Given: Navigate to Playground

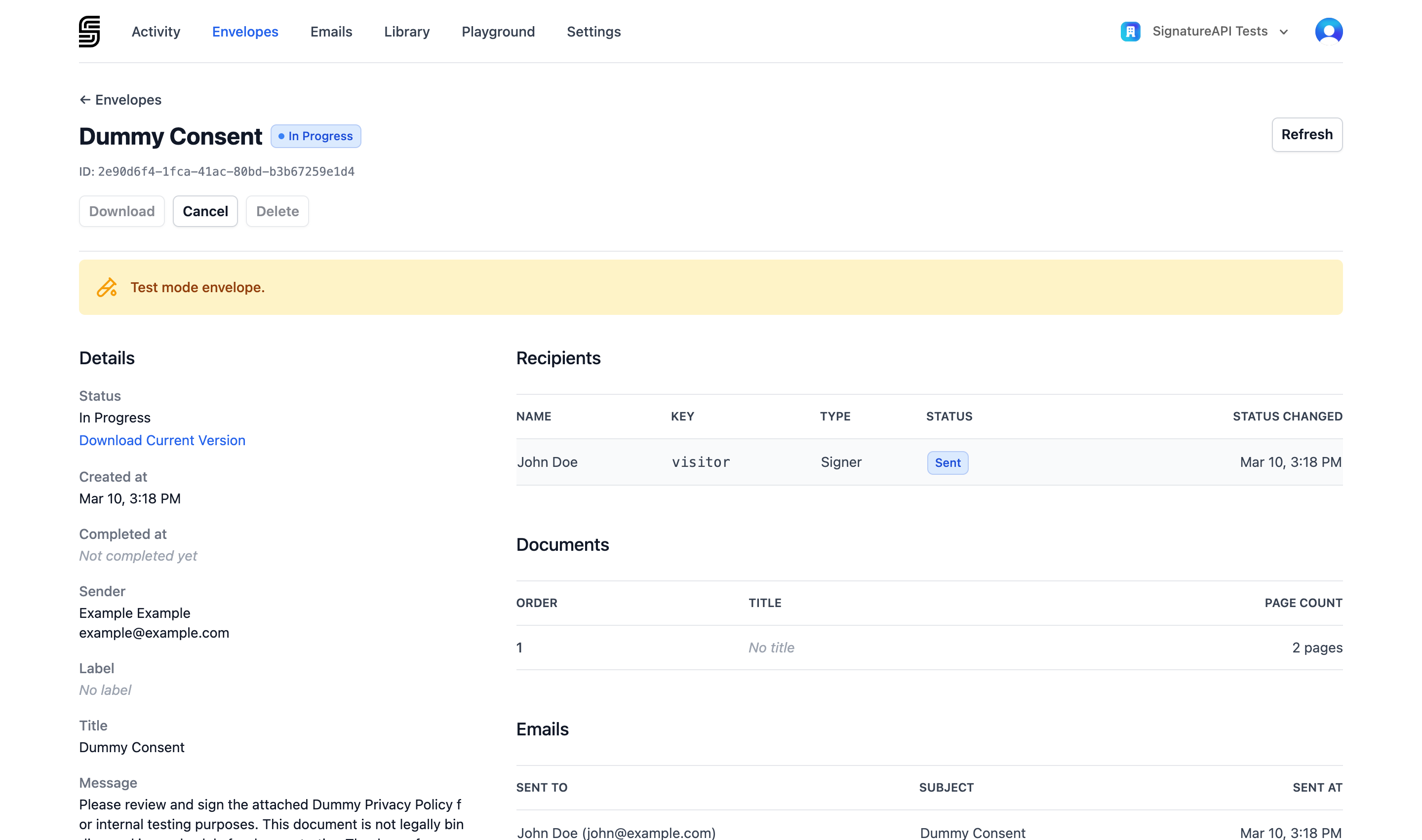Looking at the screenshot, I should tap(498, 32).
